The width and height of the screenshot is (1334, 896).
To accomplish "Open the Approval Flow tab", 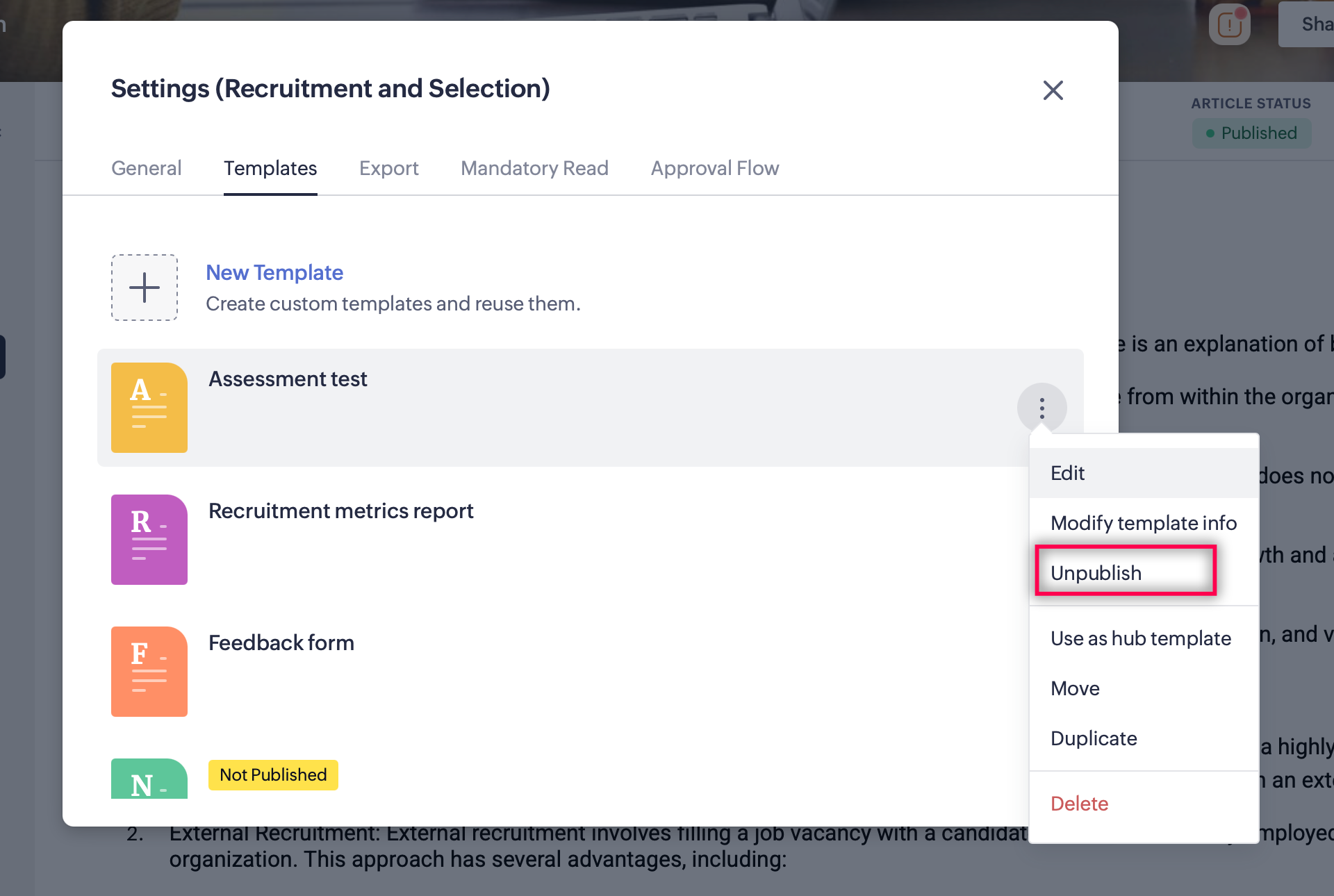I will 714,168.
